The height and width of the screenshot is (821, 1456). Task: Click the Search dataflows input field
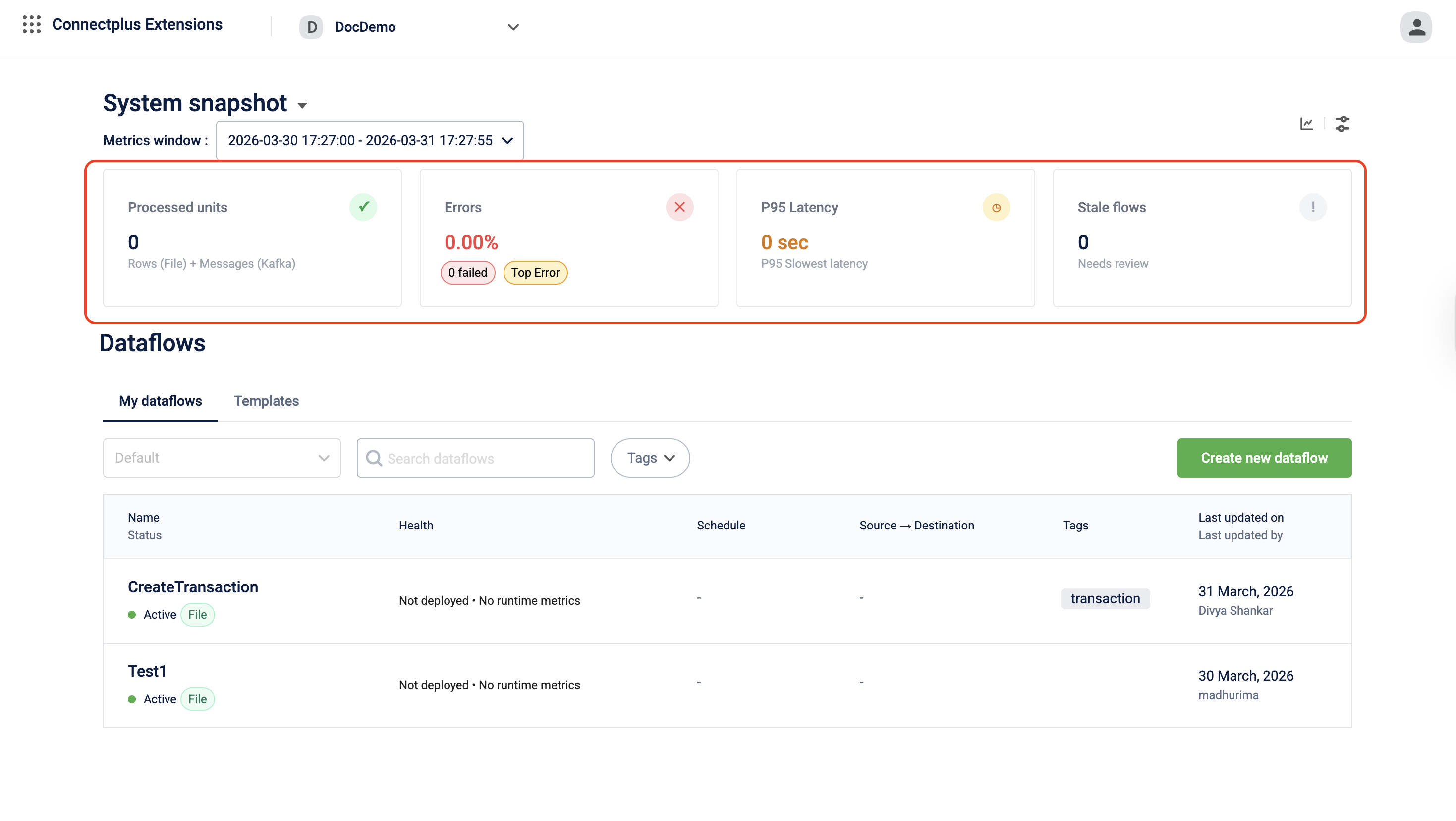[x=475, y=458]
